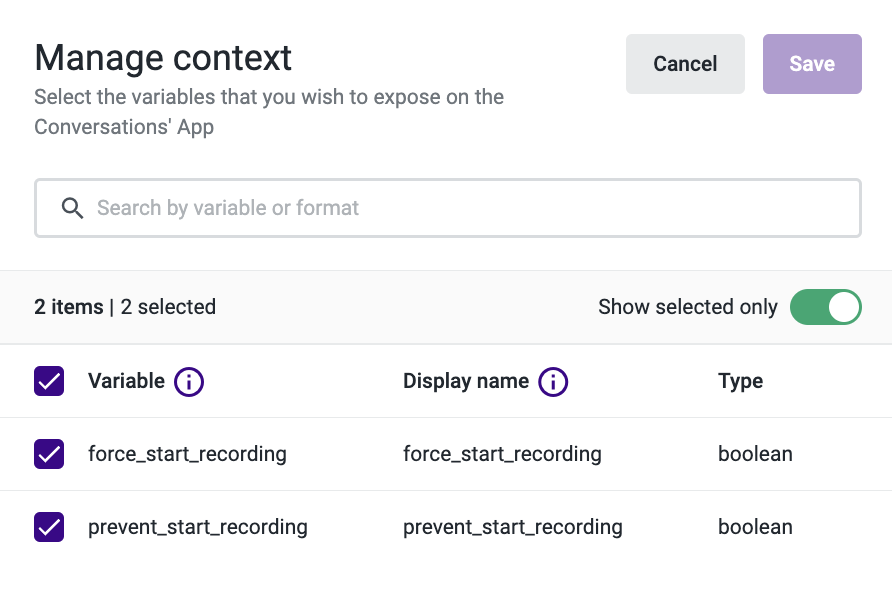The image size is (892, 610).
Task: Toggle the Show selected only switch
Action: click(x=825, y=307)
